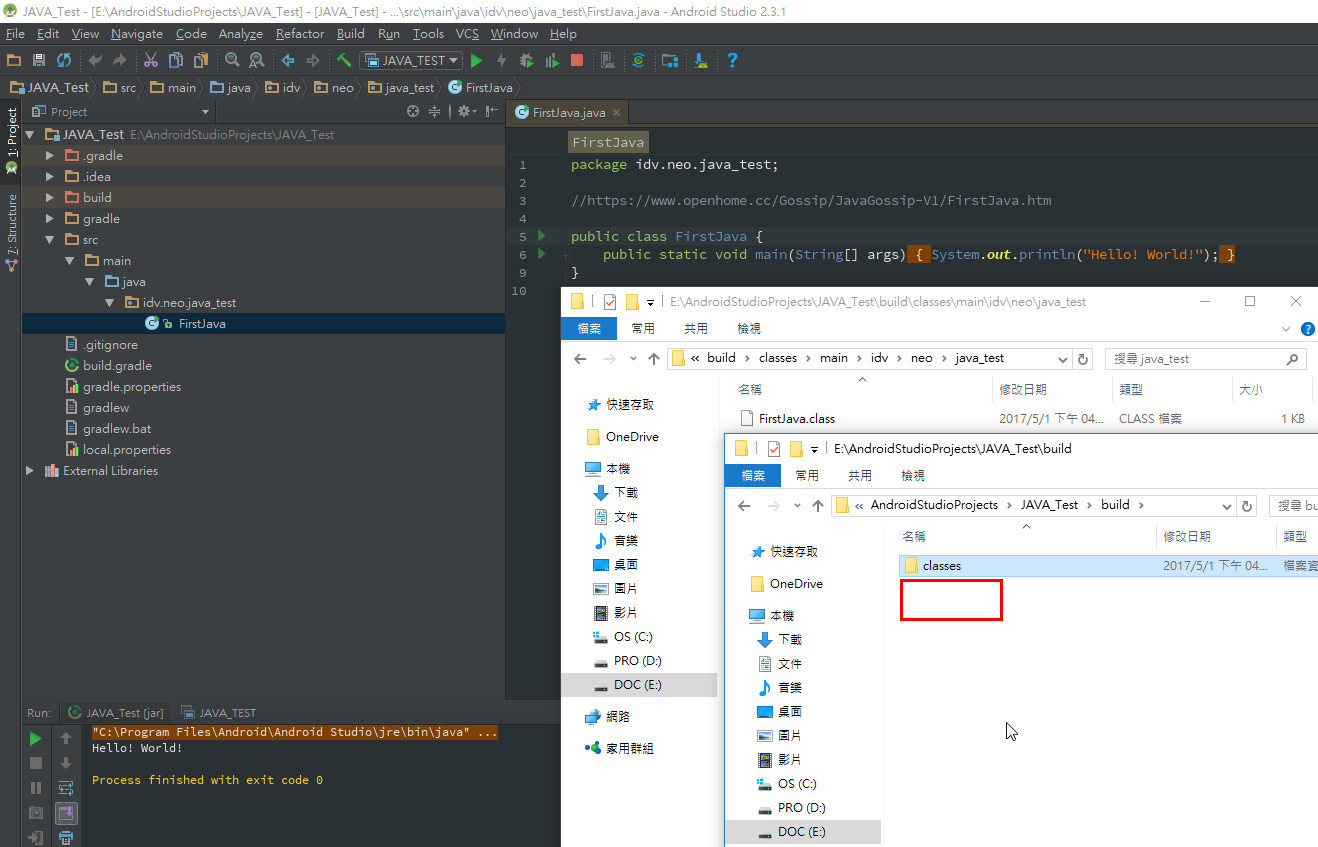Viewport: 1318px width, 847px height.
Task: Click the 搜尋 java_test search field
Action: click(x=1205, y=358)
